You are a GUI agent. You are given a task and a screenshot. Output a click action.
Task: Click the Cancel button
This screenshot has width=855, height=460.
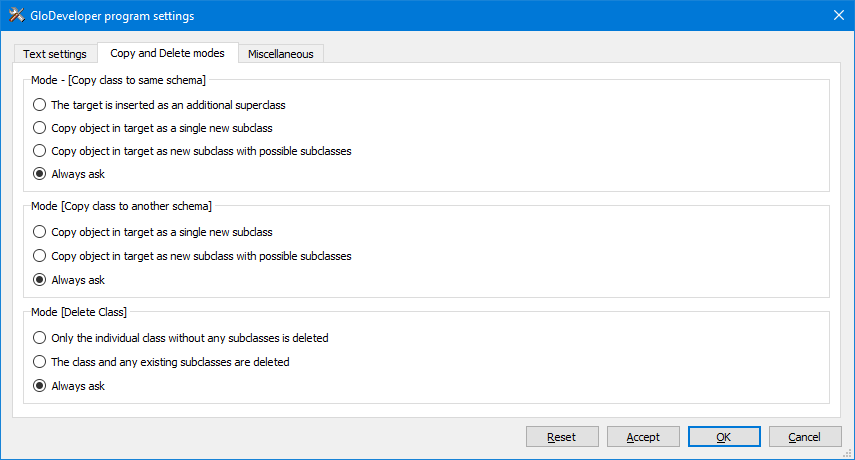805,437
